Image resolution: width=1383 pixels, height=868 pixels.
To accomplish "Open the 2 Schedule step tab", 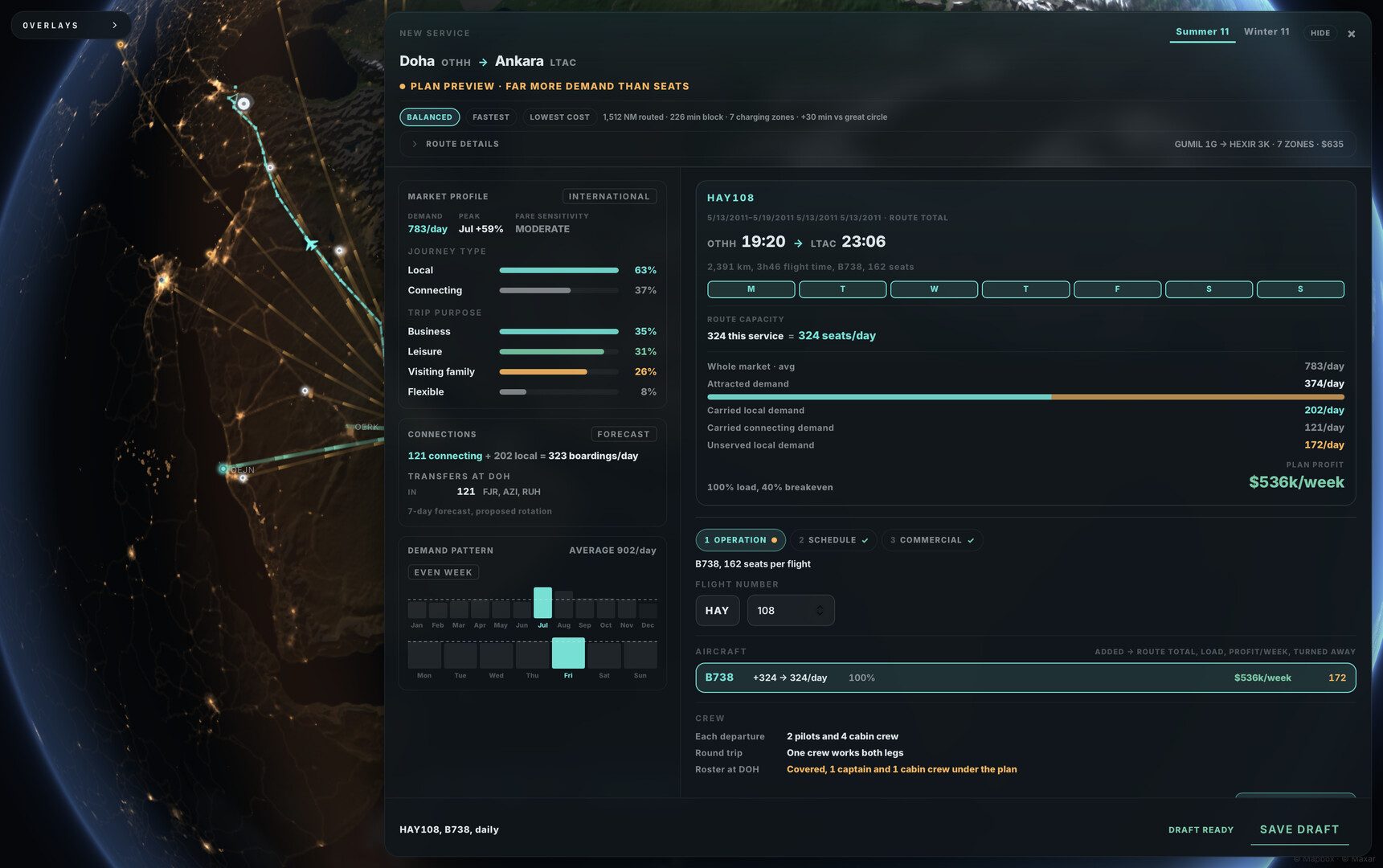I will point(833,540).
